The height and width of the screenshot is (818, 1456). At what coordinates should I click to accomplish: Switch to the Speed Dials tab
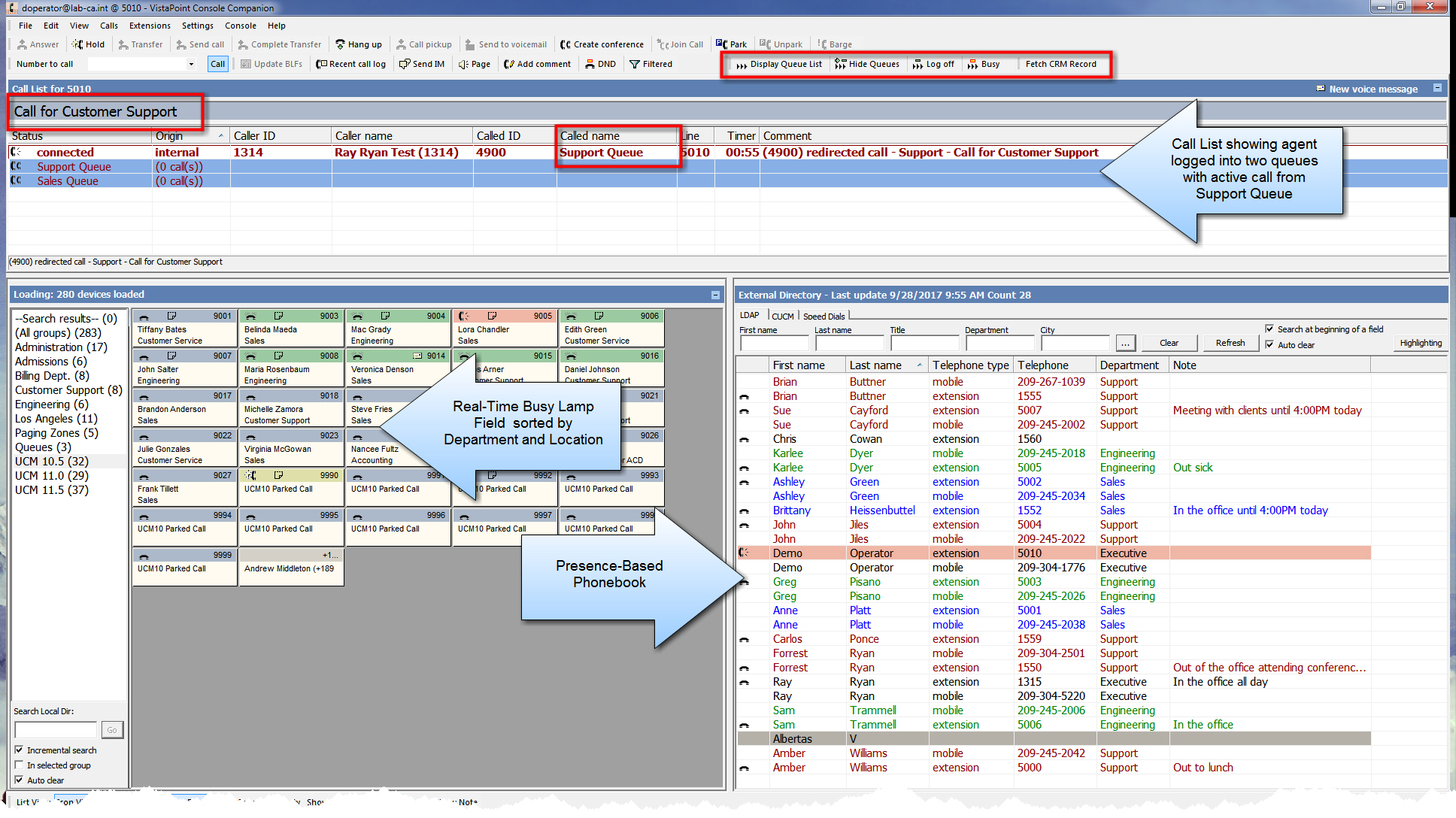click(824, 316)
